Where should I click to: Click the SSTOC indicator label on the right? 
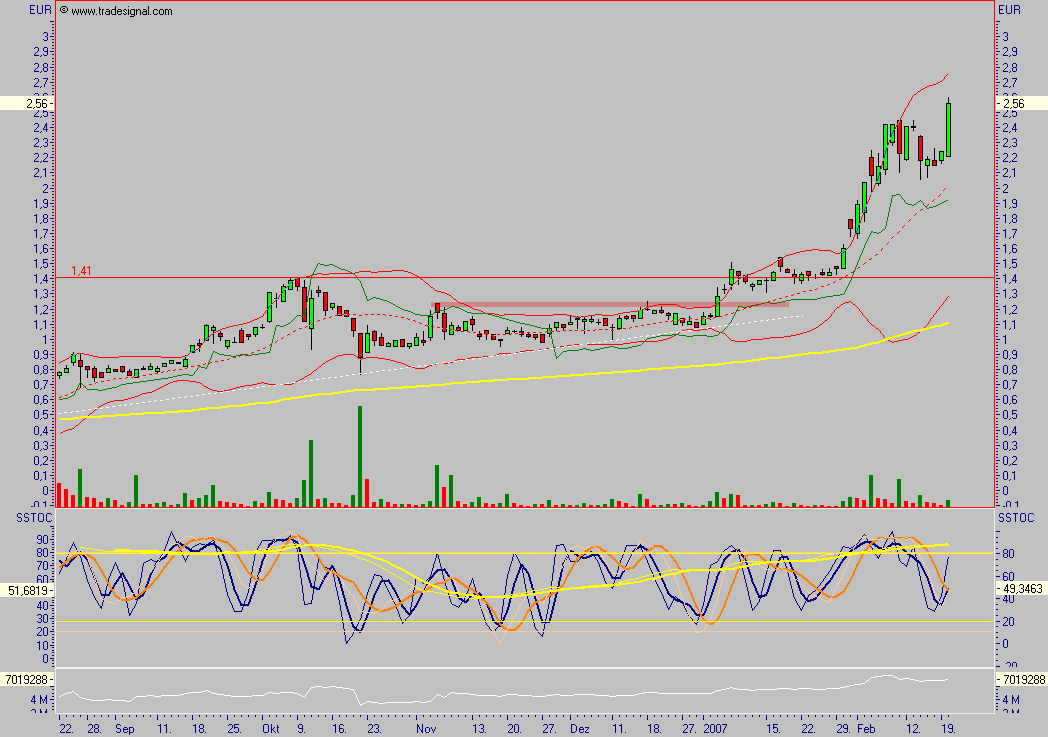1018,517
